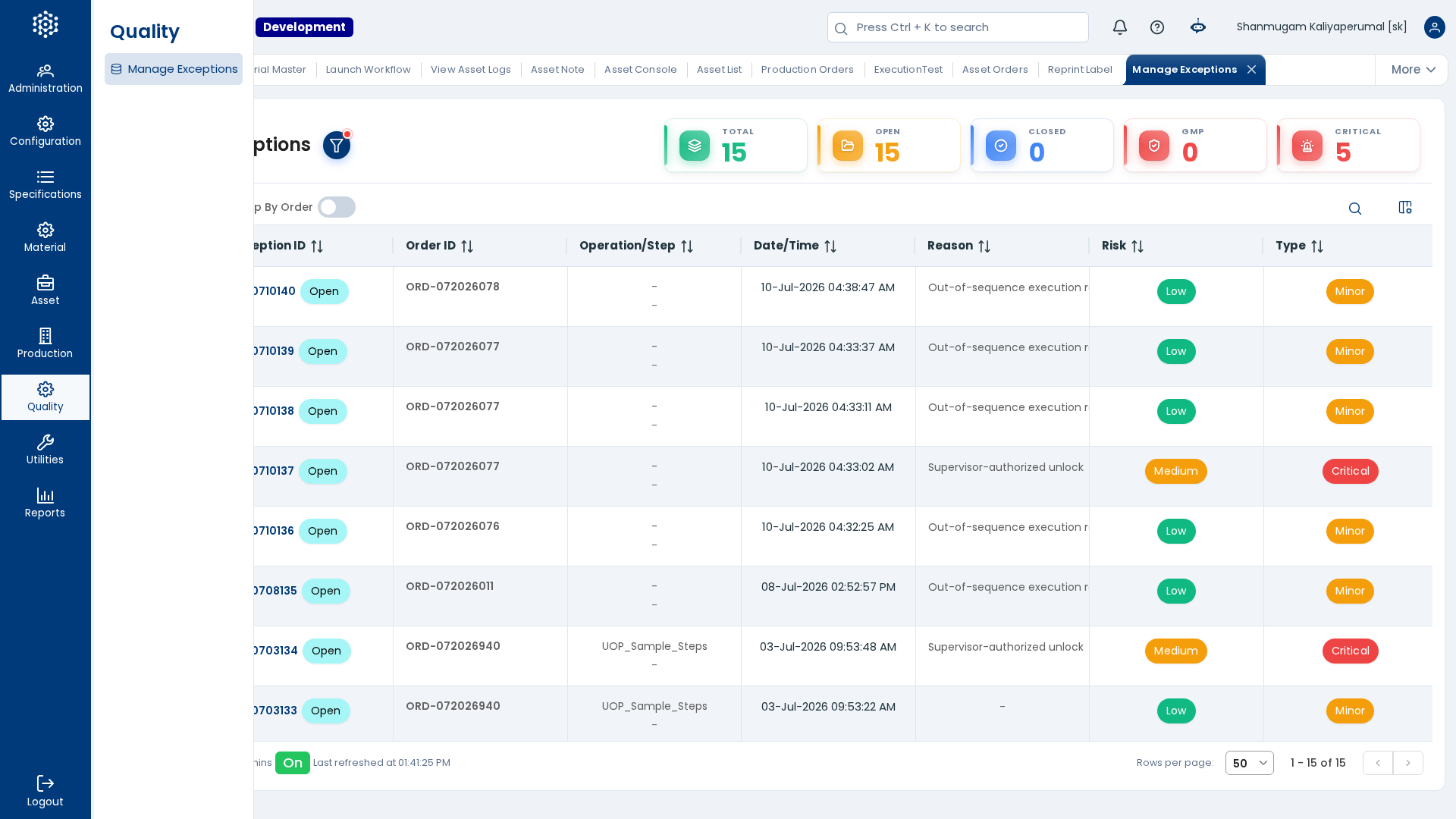This screenshot has width=1456, height=819.
Task: Open the assistant bot icon in header
Action: 1198,27
